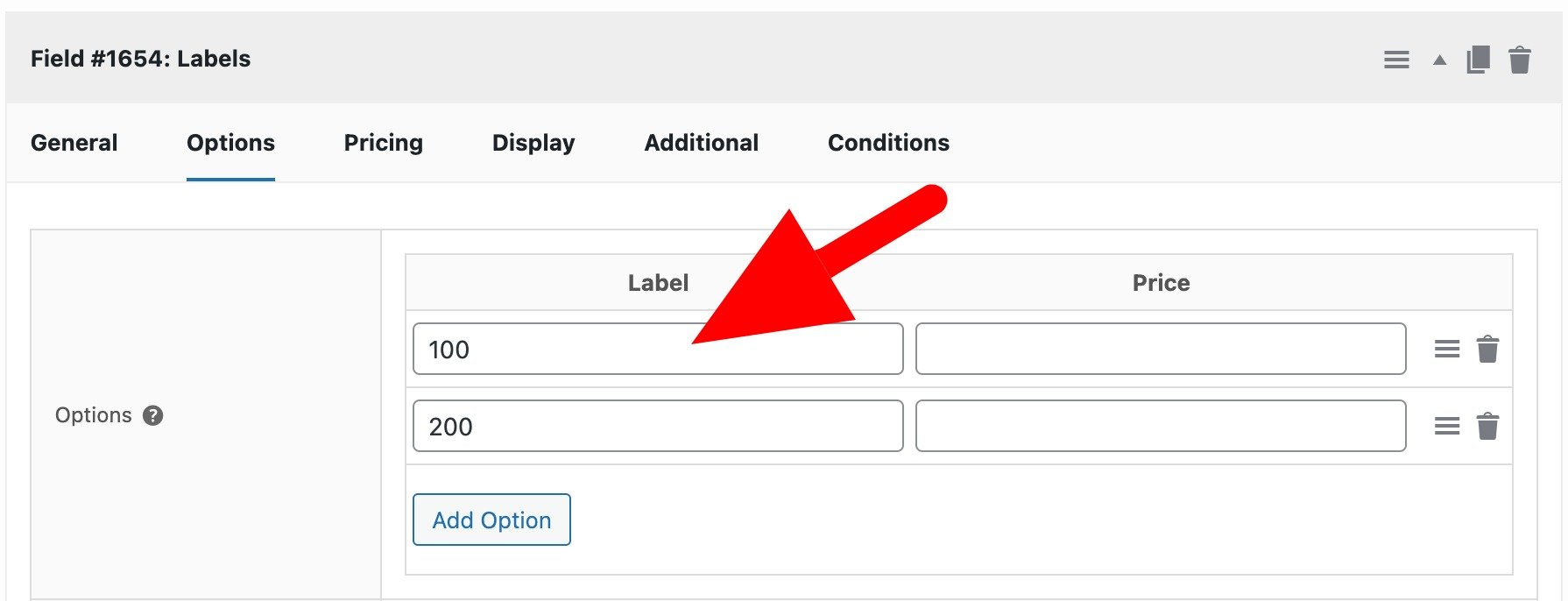This screenshot has height=601, width=1568.
Task: Switch to the Pricing tab
Action: pos(383,142)
